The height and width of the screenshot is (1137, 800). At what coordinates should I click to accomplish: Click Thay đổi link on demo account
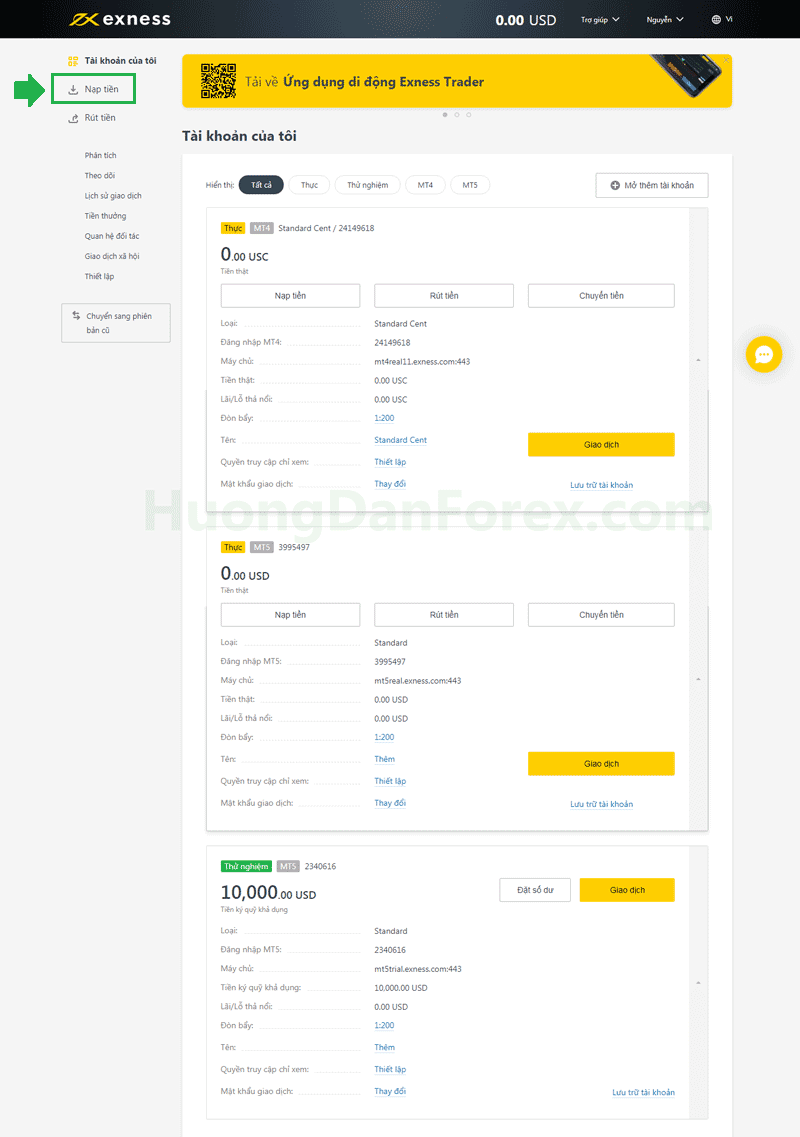tap(390, 1091)
